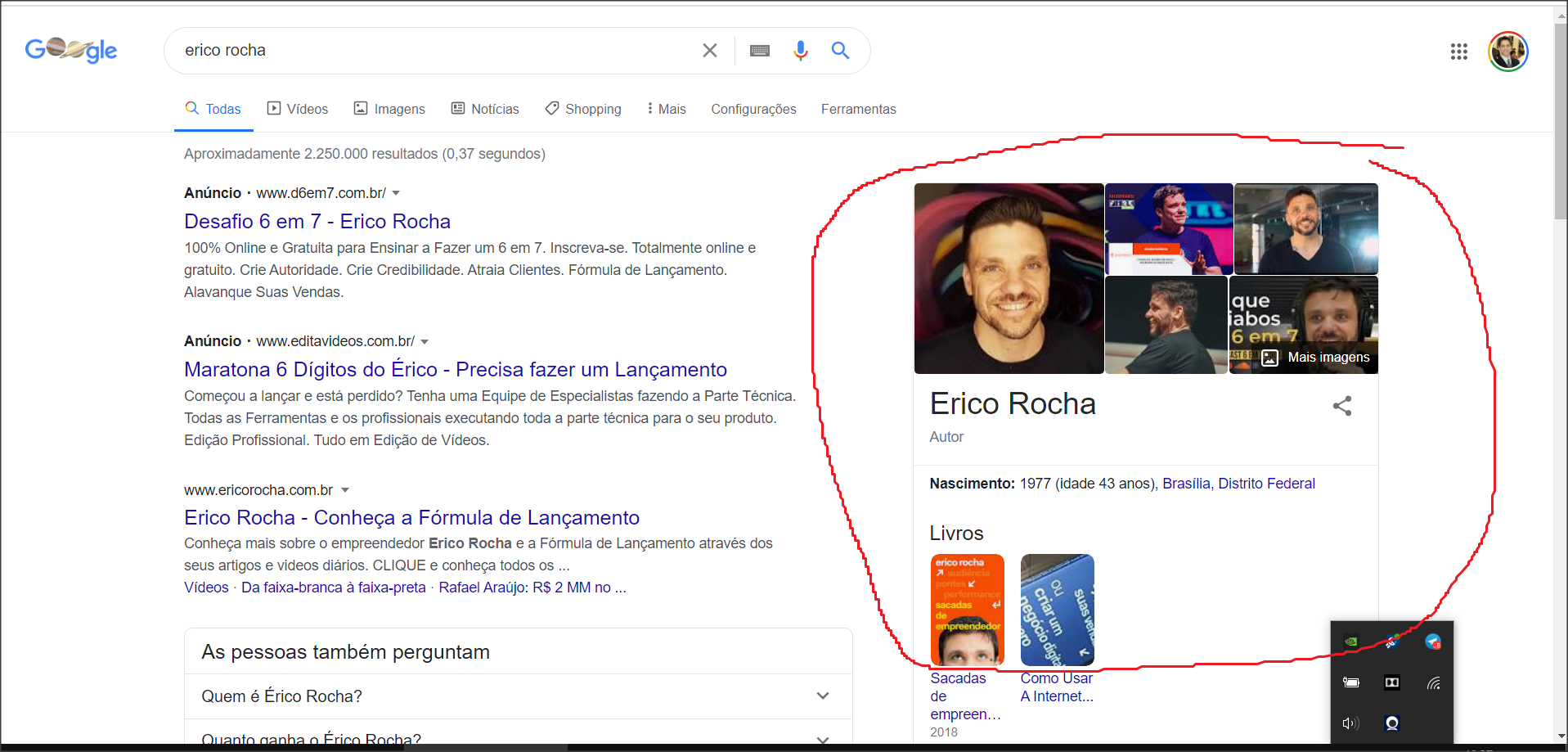The image size is (1568, 752).
Task: Click the blue hexagon tray icon
Action: (1391, 642)
